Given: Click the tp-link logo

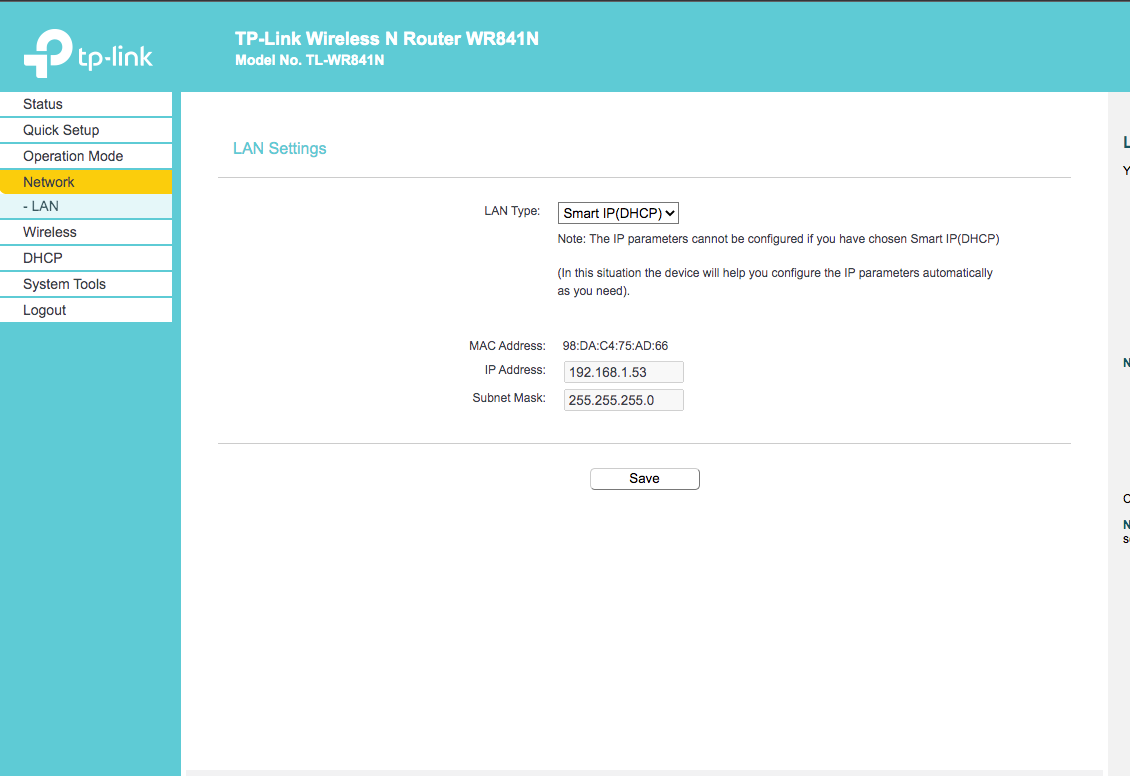Looking at the screenshot, I should [88, 53].
